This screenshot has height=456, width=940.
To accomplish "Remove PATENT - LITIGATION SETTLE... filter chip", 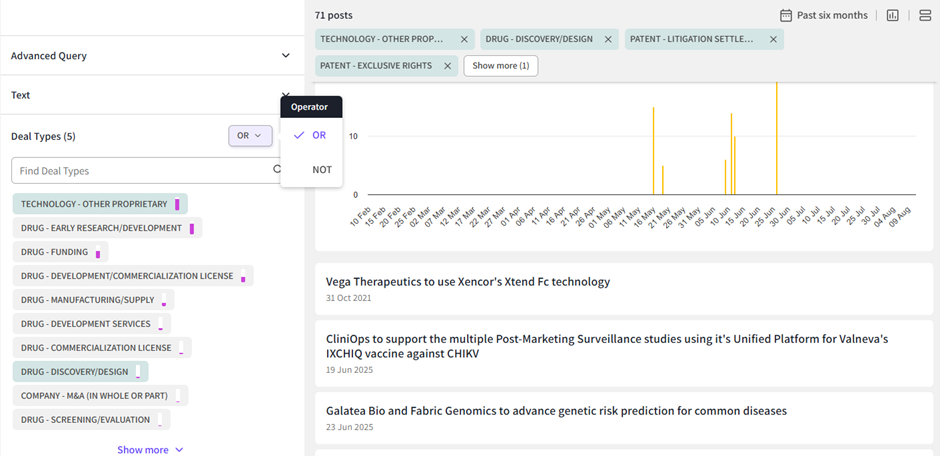I will point(773,39).
